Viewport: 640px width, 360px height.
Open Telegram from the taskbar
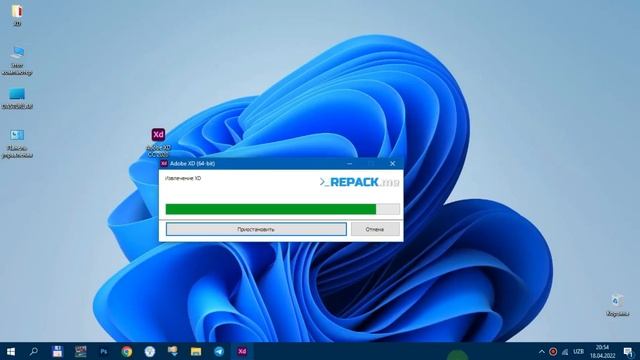[x=219, y=351]
